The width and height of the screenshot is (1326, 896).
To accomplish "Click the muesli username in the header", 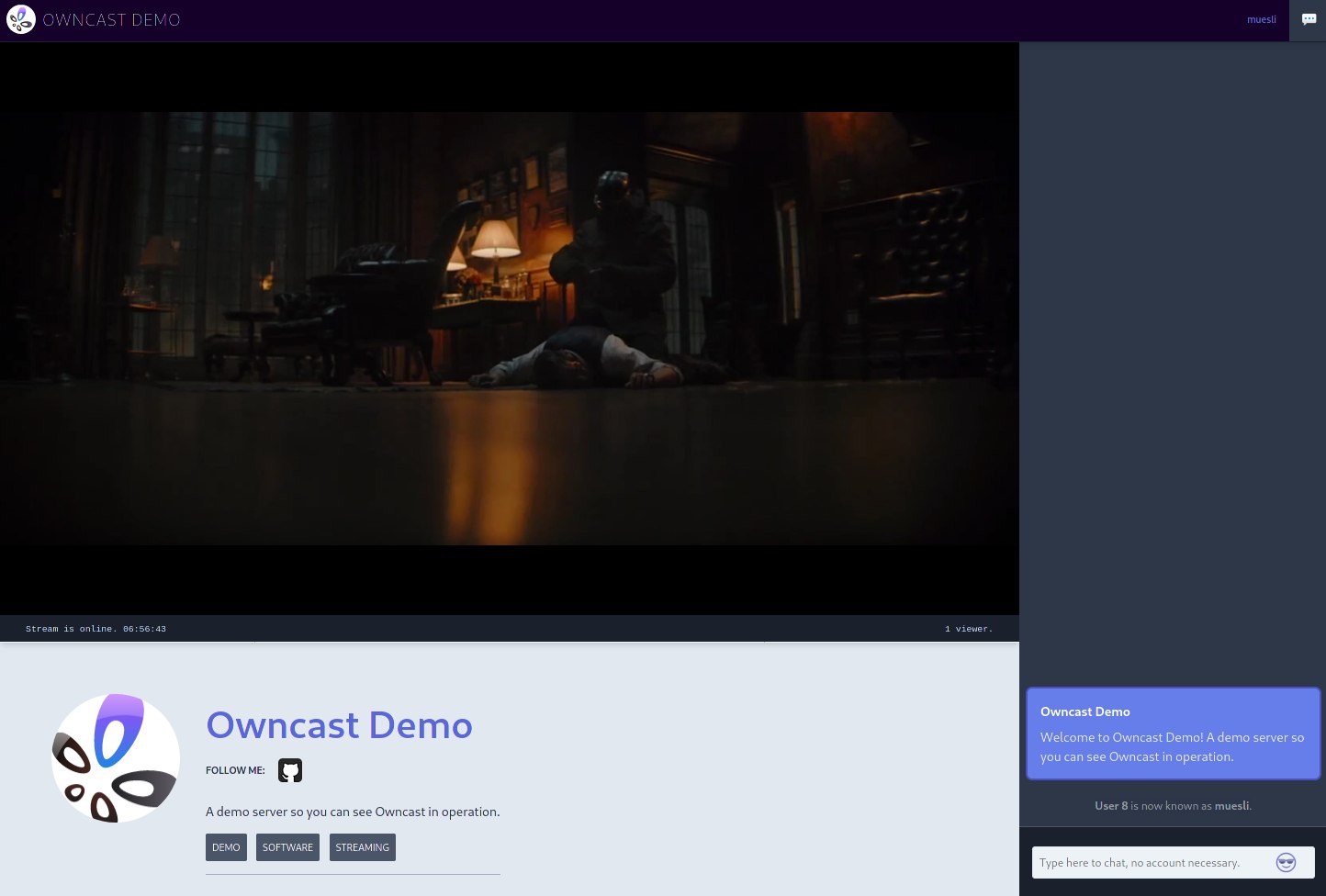I will (1261, 19).
